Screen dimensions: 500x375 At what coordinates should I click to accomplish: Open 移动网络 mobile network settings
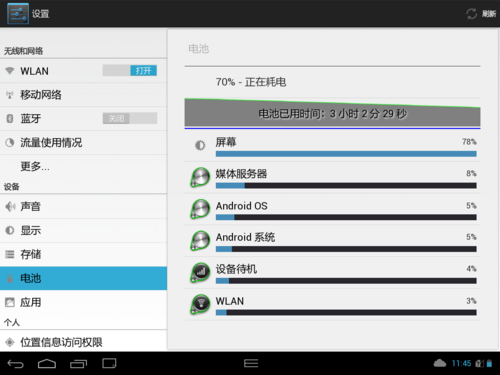83,95
